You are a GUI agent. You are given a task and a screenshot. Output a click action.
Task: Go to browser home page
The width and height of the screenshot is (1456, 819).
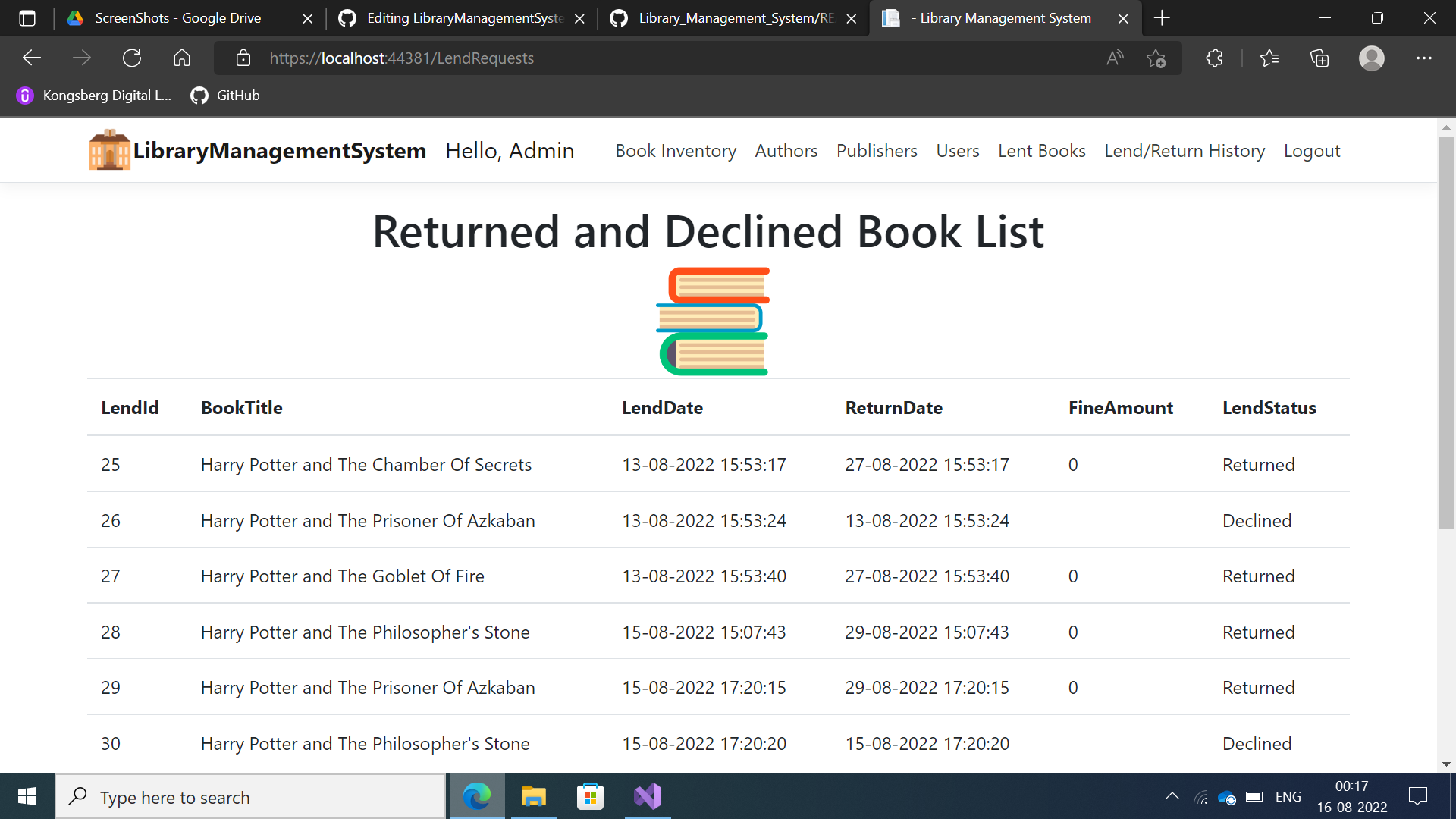(181, 58)
